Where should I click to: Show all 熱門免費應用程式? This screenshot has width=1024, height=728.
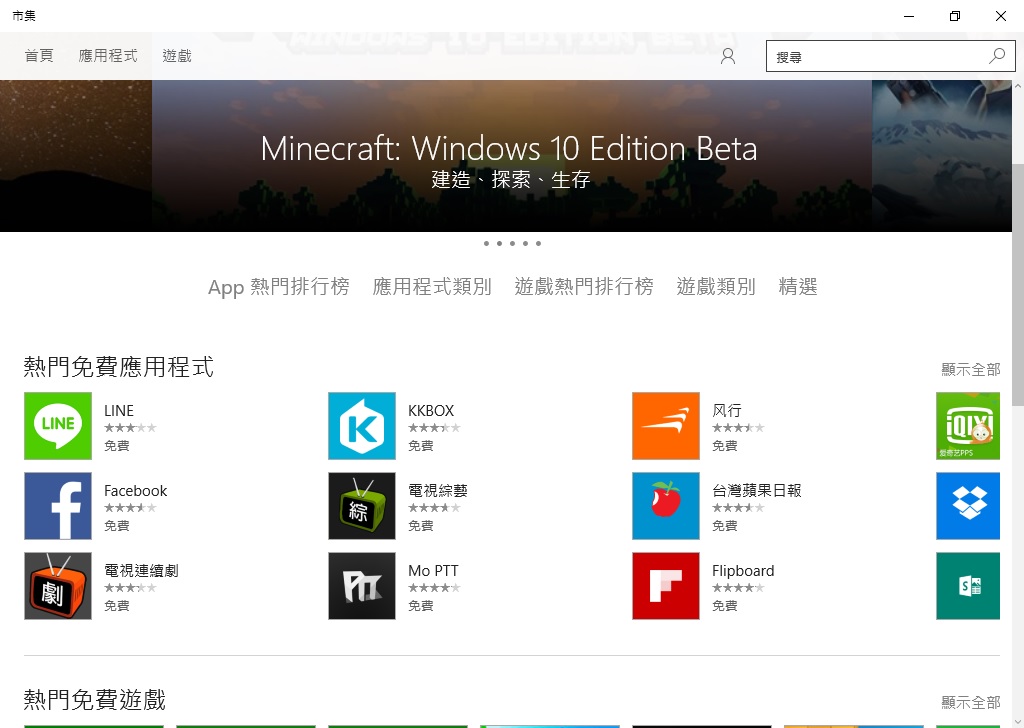point(970,370)
